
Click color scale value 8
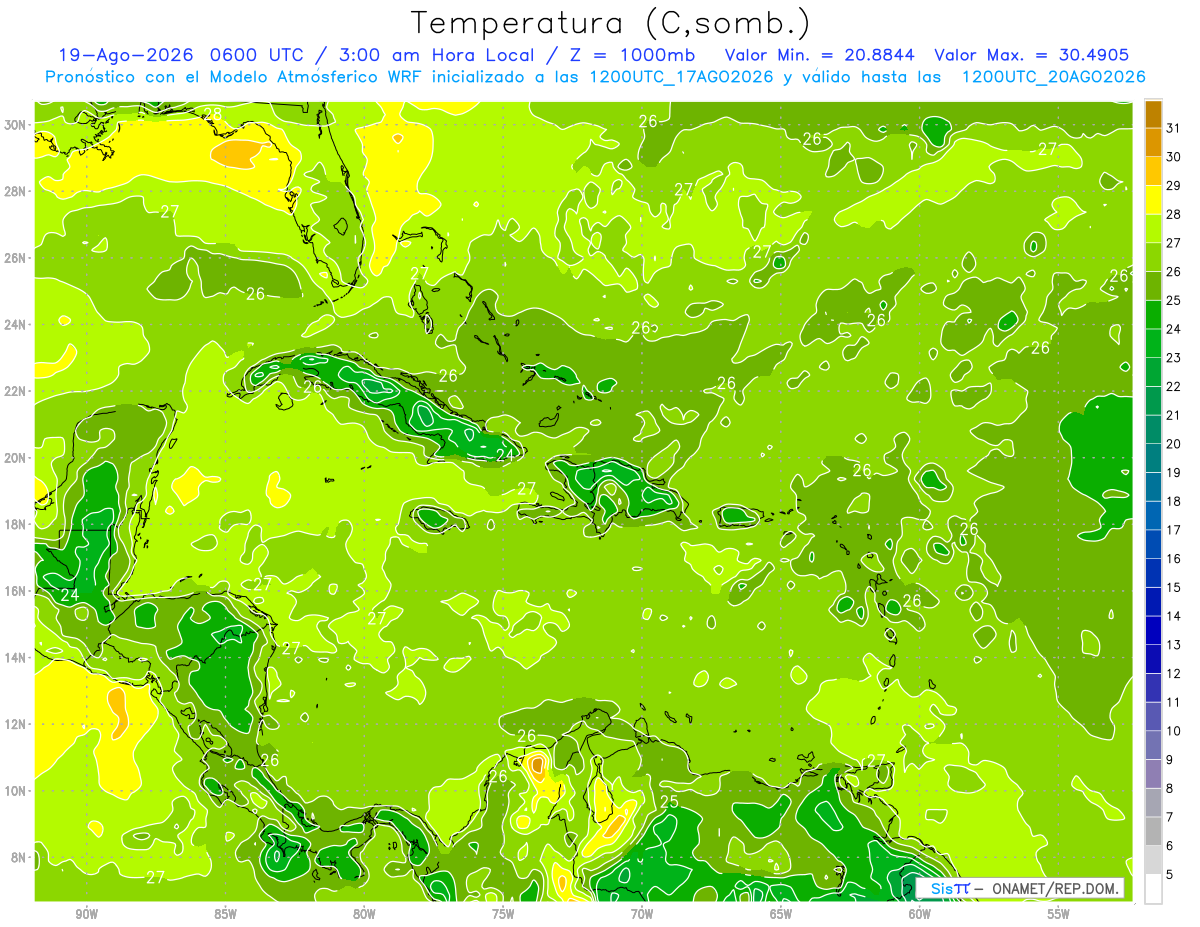point(1170,788)
